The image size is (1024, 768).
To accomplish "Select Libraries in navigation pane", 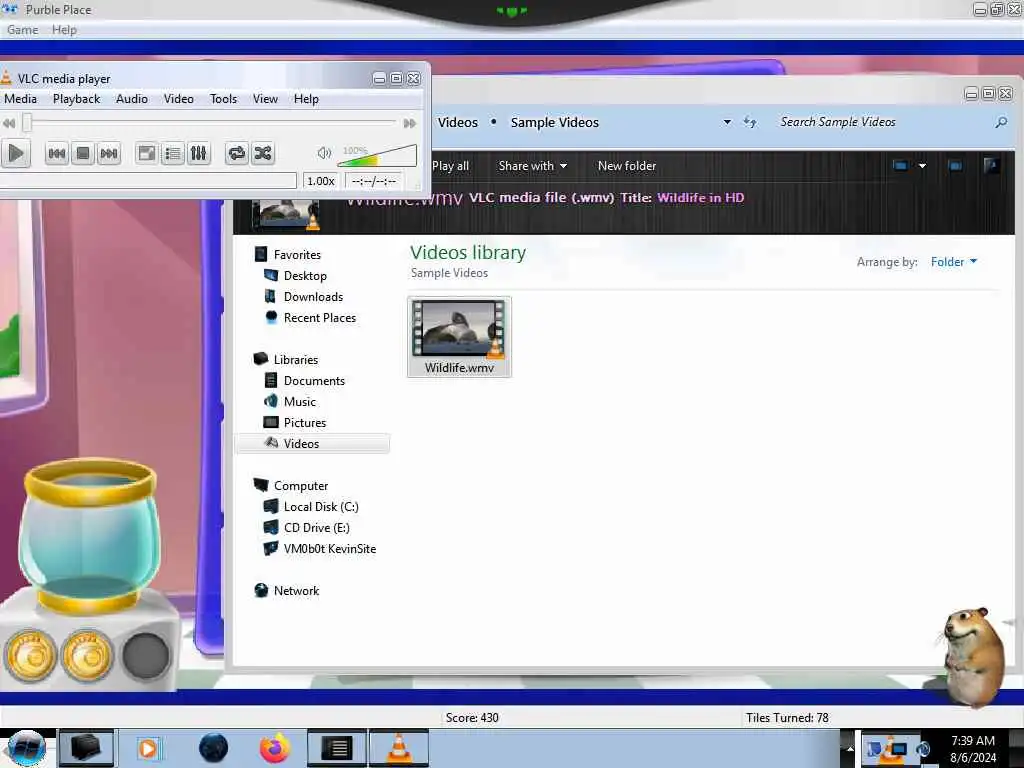I will [x=296, y=360].
